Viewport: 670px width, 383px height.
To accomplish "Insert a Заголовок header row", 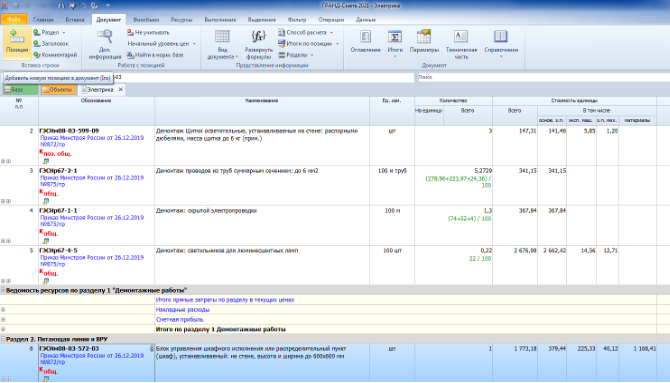I will 51,44.
